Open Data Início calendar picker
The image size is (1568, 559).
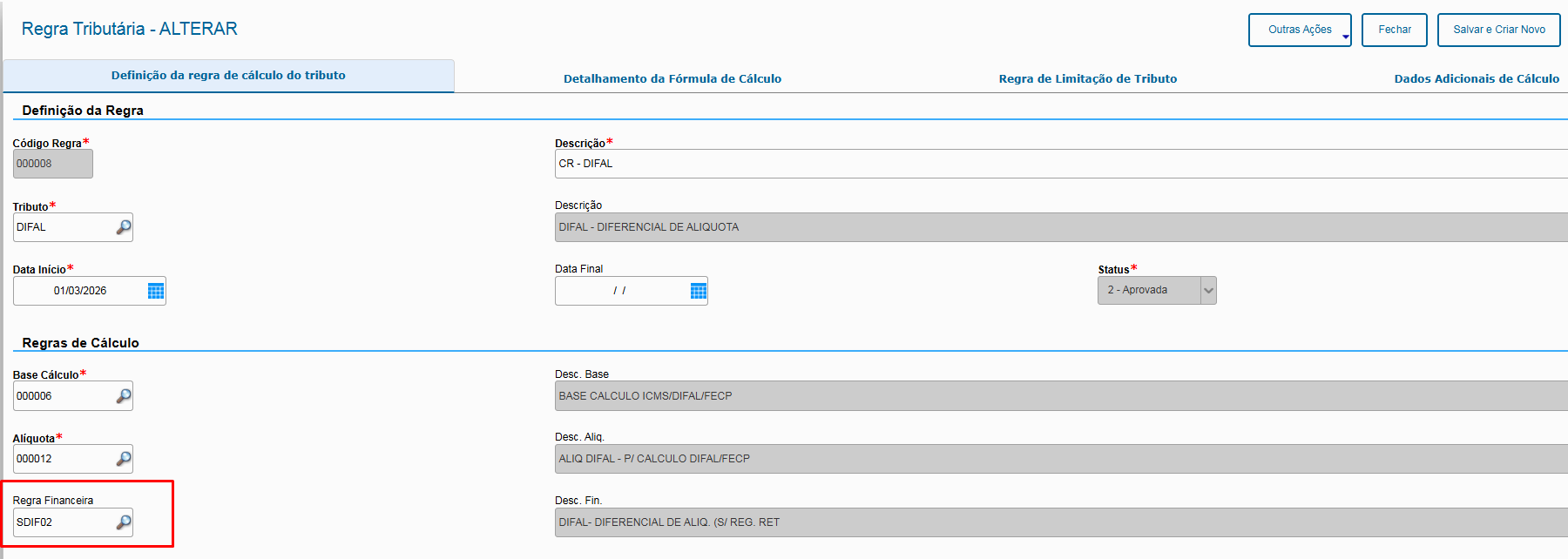point(156,291)
